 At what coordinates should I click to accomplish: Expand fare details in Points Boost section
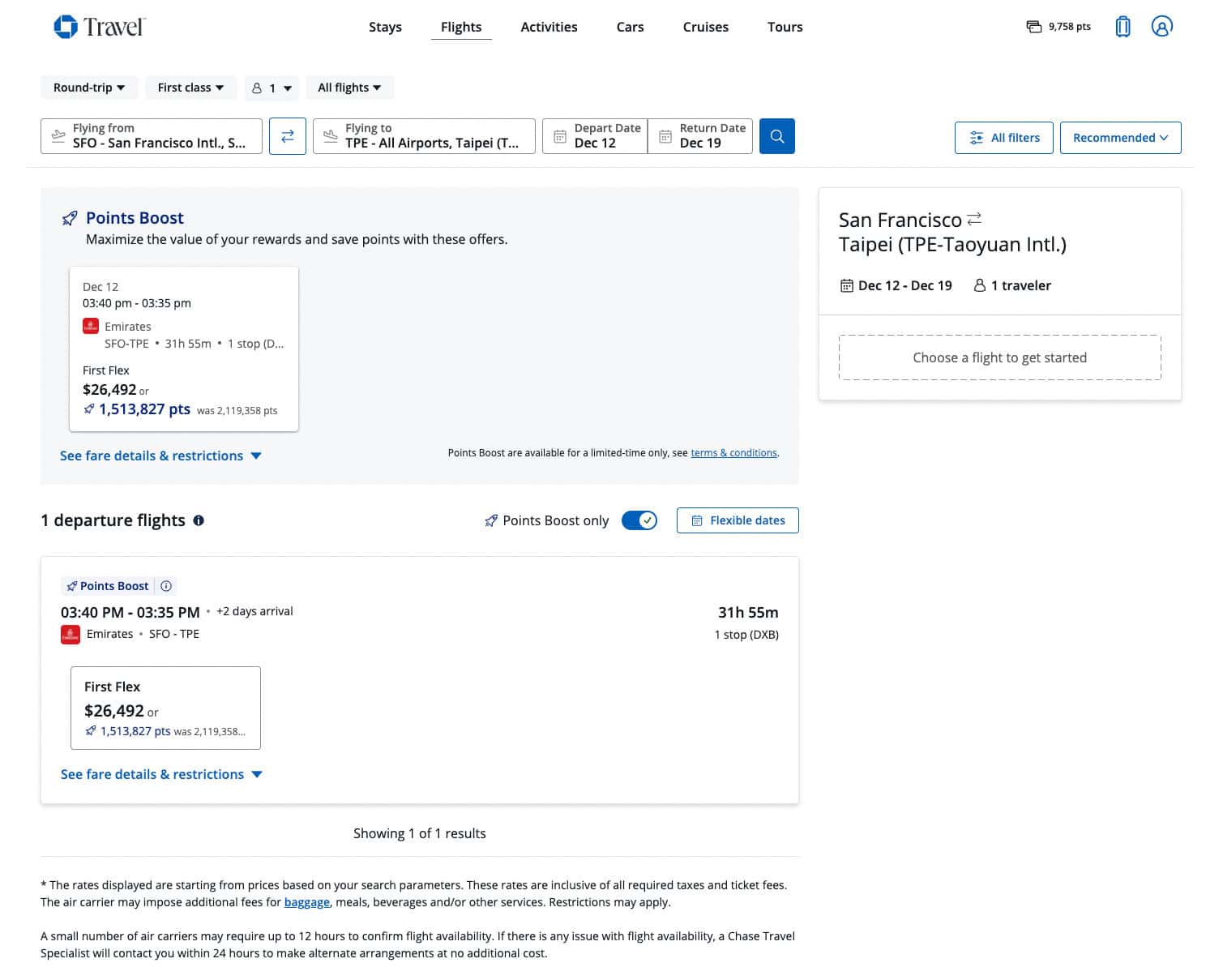(160, 456)
